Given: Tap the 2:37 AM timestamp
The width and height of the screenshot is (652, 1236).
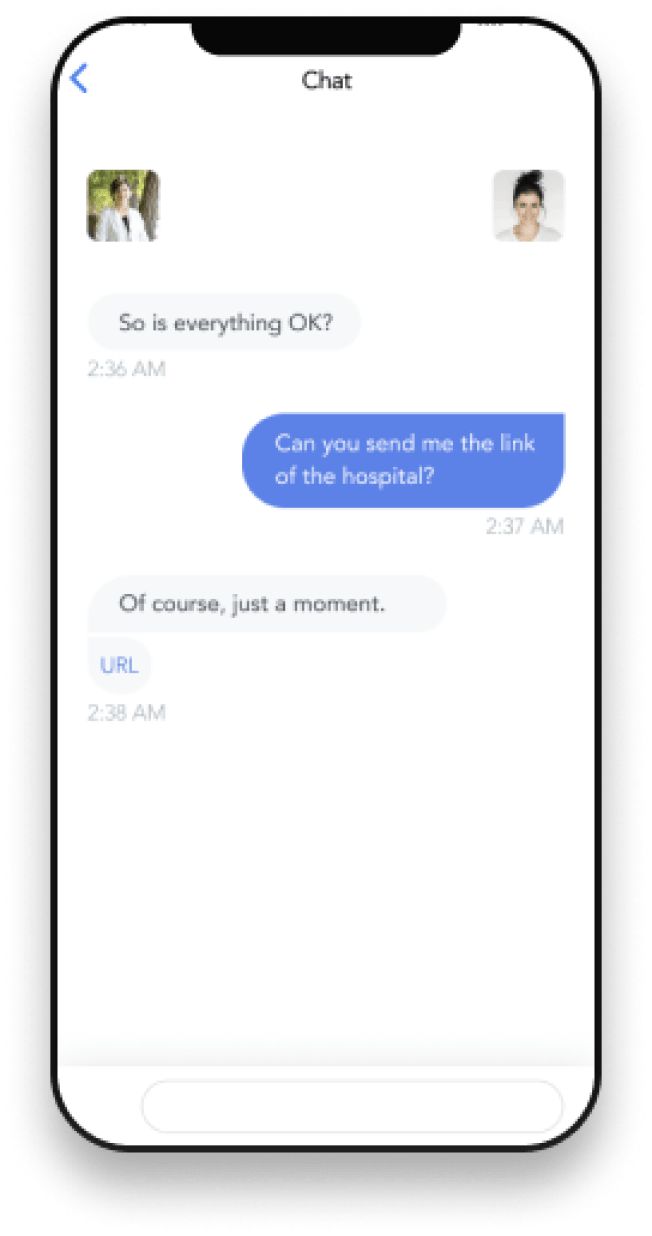Looking at the screenshot, I should pos(525,526).
